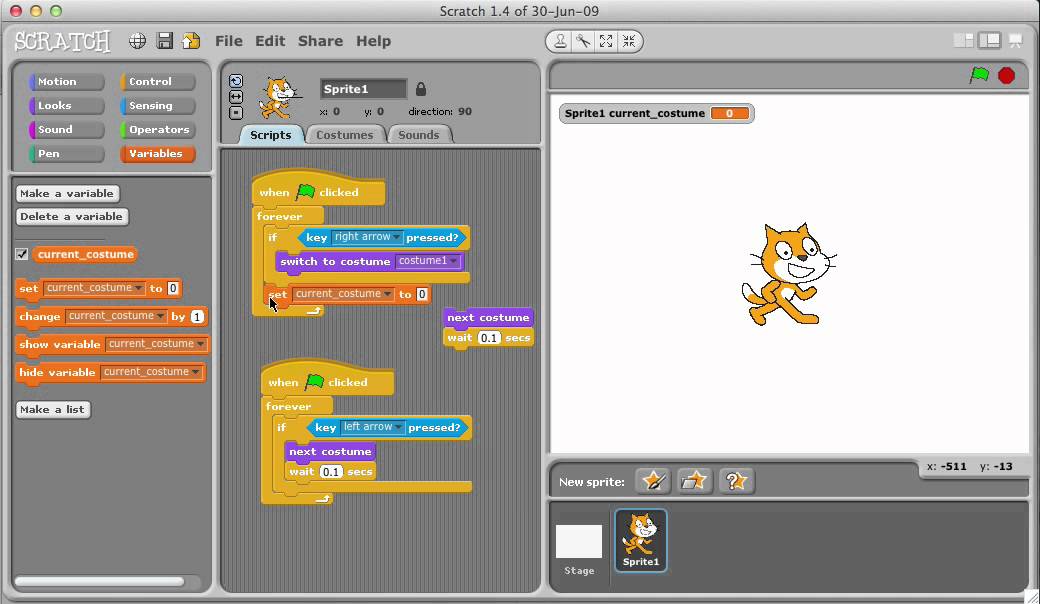Click wait seconds field in loose block
The image size is (1040, 604).
click(x=489, y=337)
